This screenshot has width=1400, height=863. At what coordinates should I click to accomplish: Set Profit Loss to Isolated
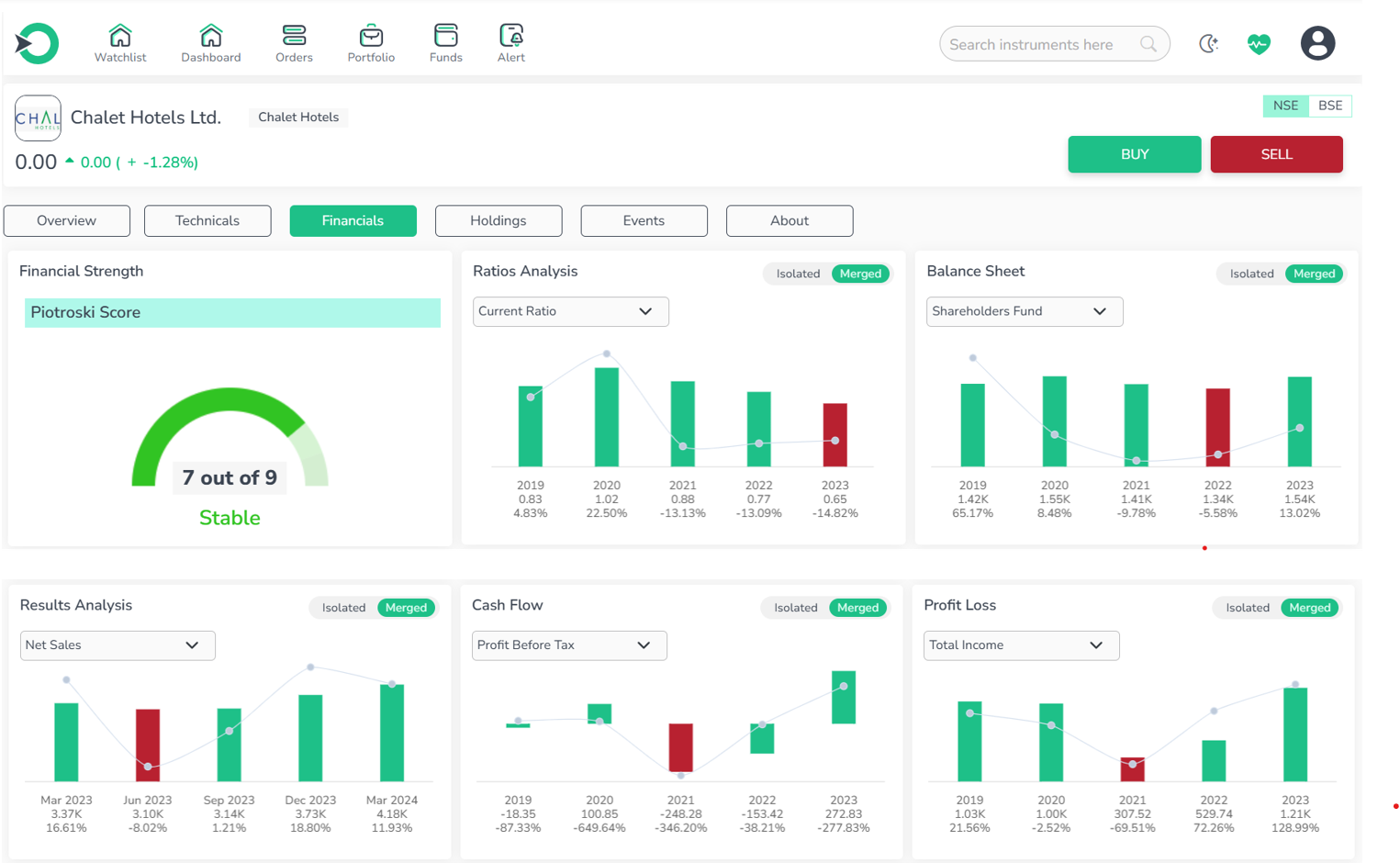[1248, 608]
